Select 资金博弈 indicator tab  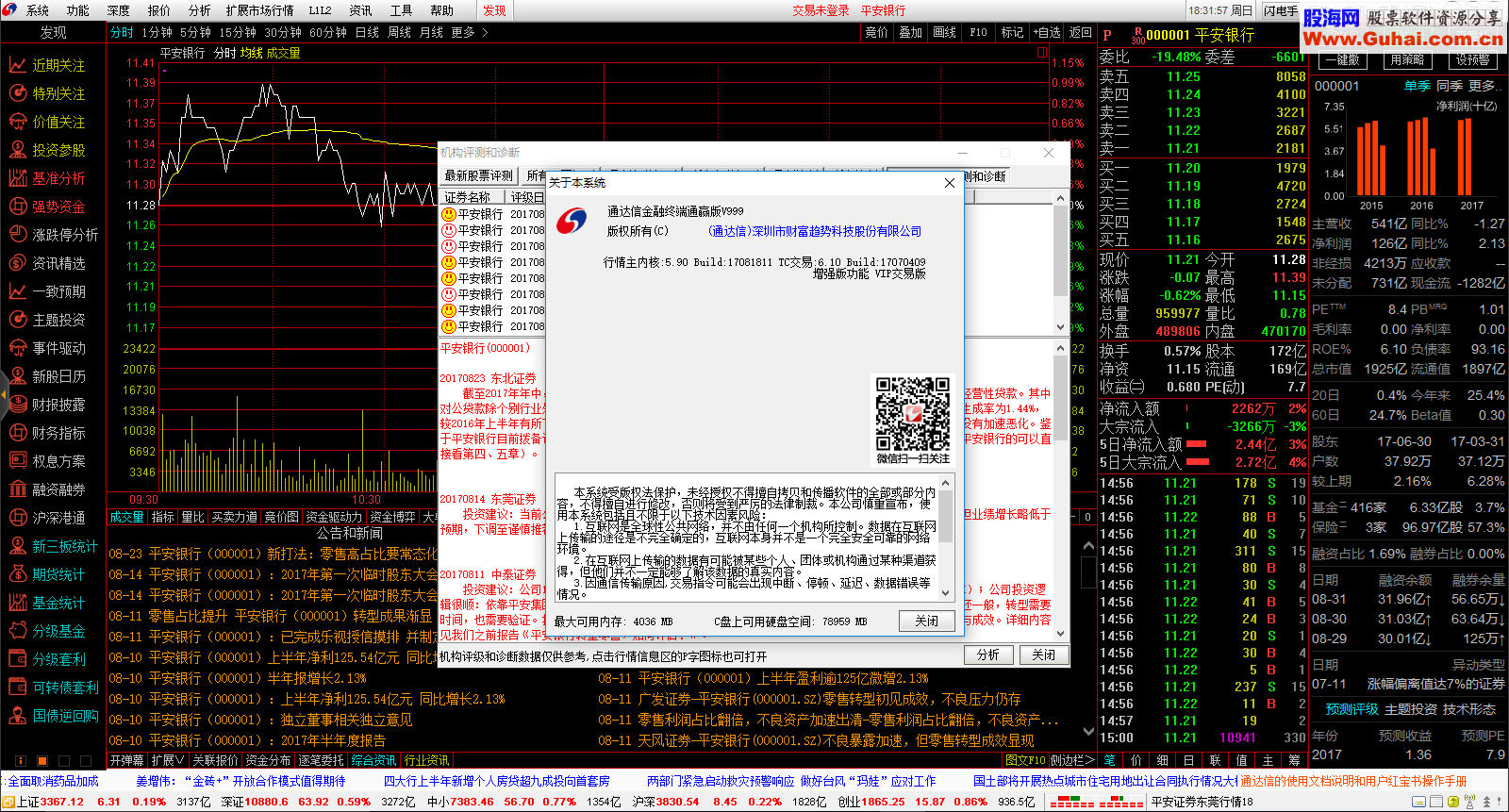click(x=392, y=517)
